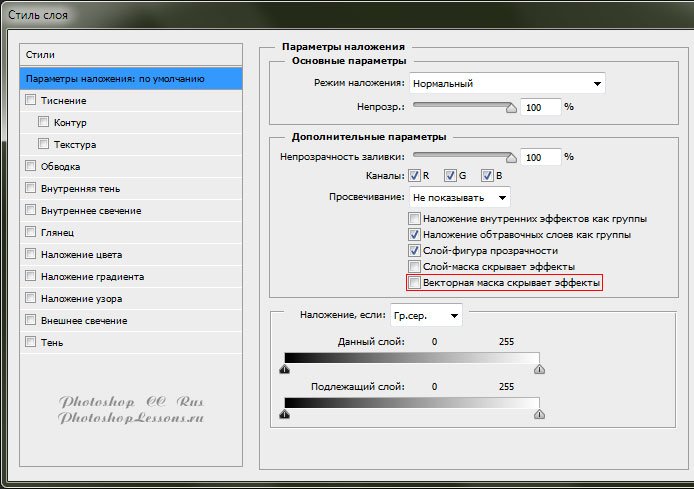Expand the Просвечивание dropdown
This screenshot has width=694, height=489.
[x=458, y=197]
